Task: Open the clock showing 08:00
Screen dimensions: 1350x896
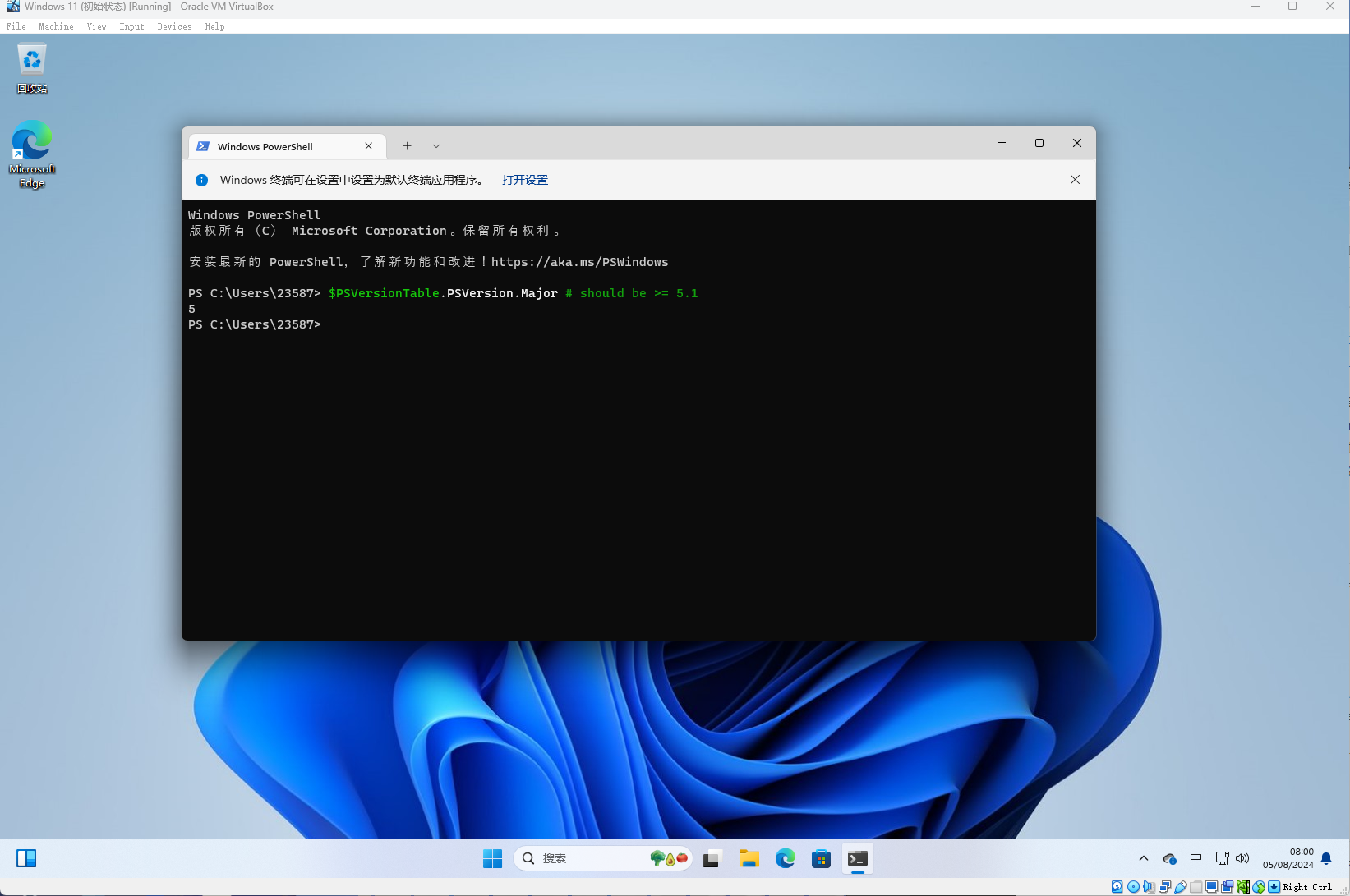Action: (1288, 858)
